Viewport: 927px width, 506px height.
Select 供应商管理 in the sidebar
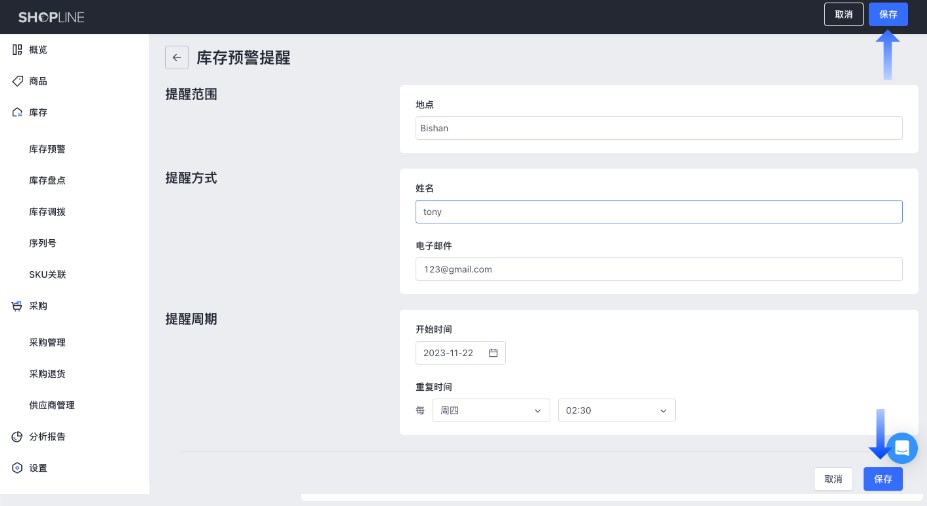coord(52,405)
